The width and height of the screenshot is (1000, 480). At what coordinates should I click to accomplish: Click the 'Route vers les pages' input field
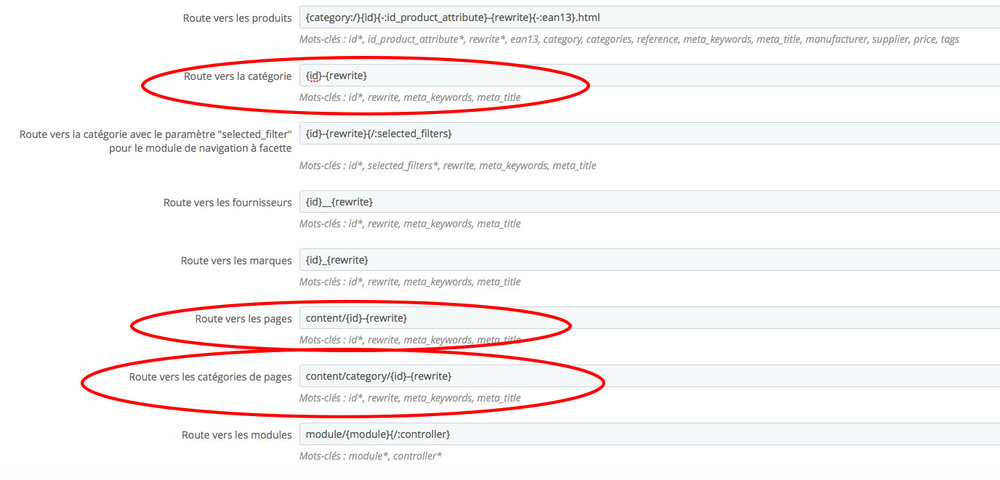click(x=649, y=318)
